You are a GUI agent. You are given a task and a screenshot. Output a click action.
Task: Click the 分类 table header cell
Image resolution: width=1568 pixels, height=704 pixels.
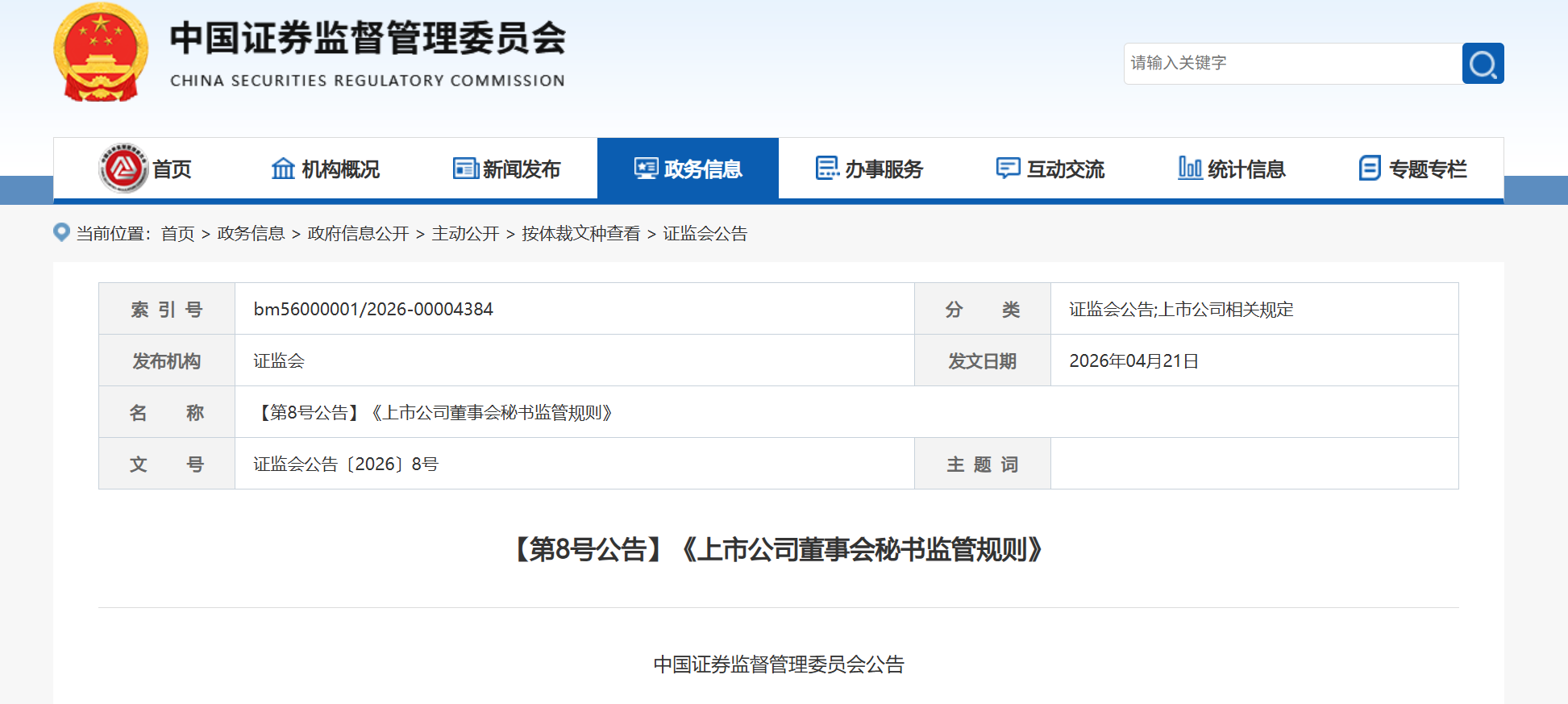(983, 309)
